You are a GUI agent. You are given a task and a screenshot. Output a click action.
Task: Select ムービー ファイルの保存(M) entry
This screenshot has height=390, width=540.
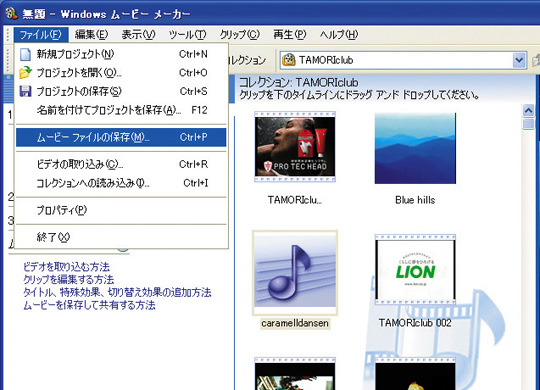121,137
